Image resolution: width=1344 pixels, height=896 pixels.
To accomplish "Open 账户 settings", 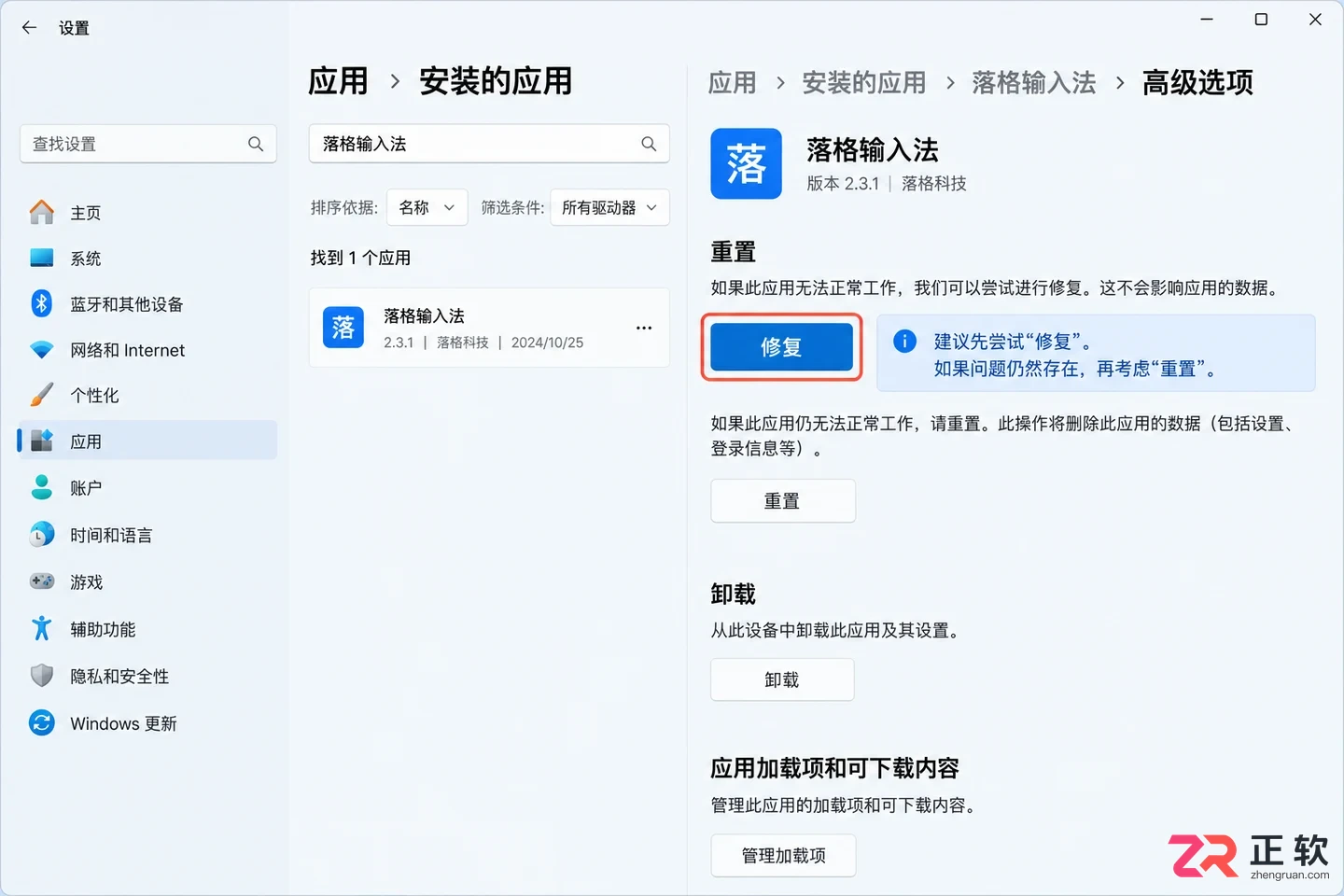I will [x=147, y=488].
